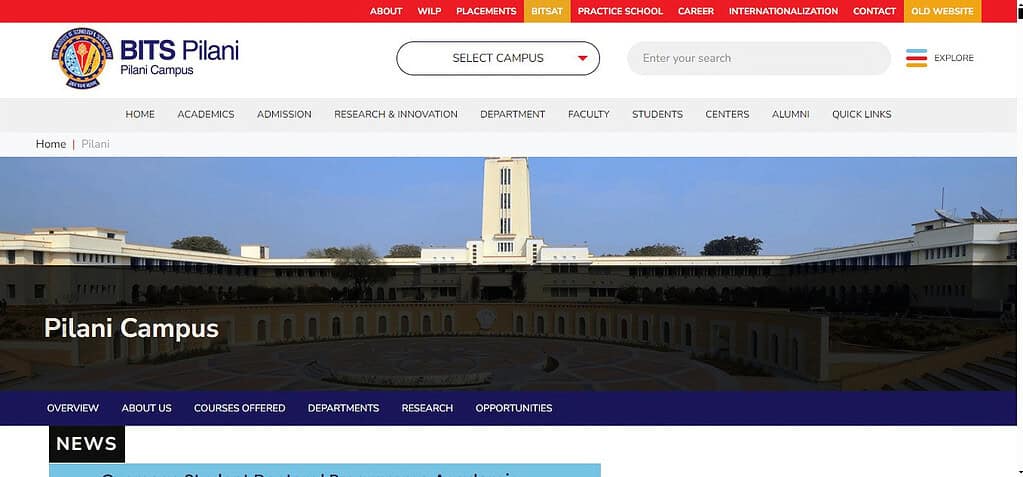Open the Department menu
Image resolution: width=1023 pixels, height=477 pixels.
(512, 114)
